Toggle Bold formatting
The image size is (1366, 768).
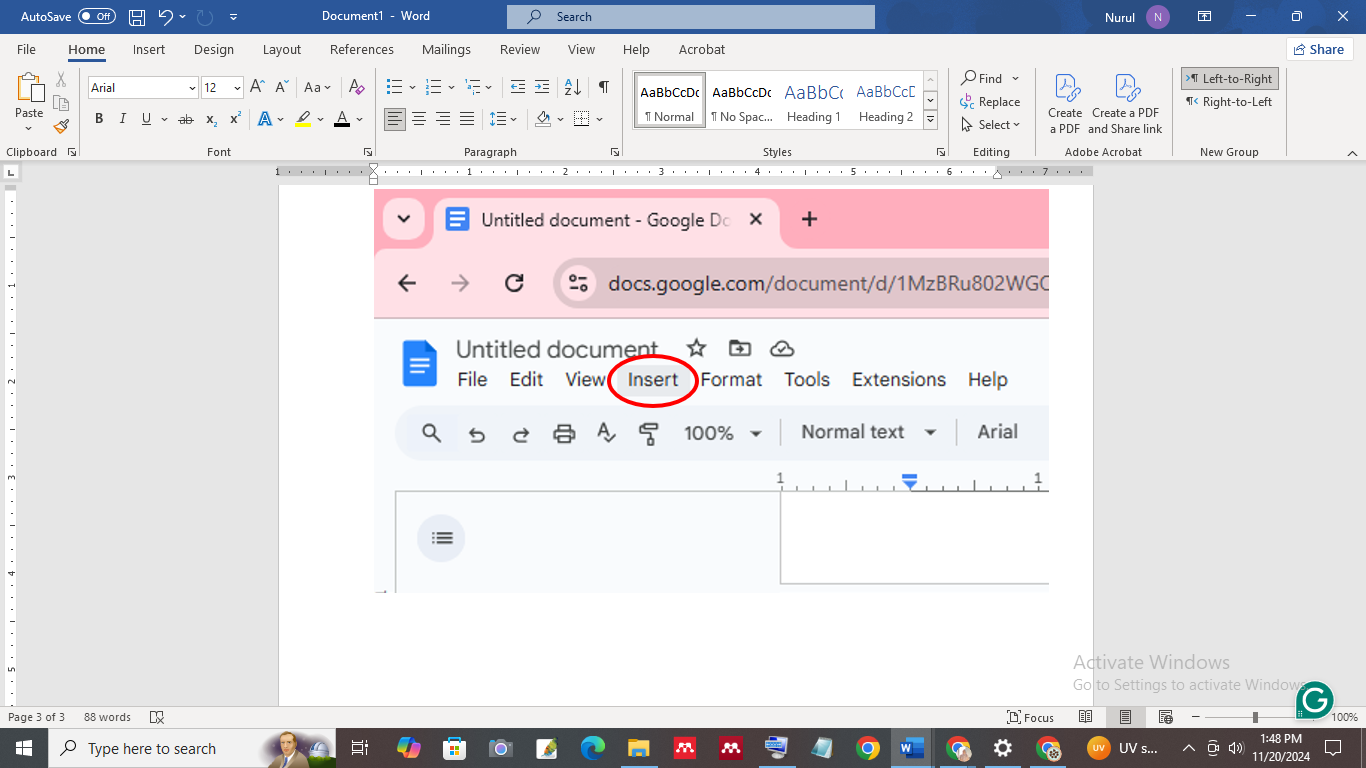pyautogui.click(x=99, y=119)
